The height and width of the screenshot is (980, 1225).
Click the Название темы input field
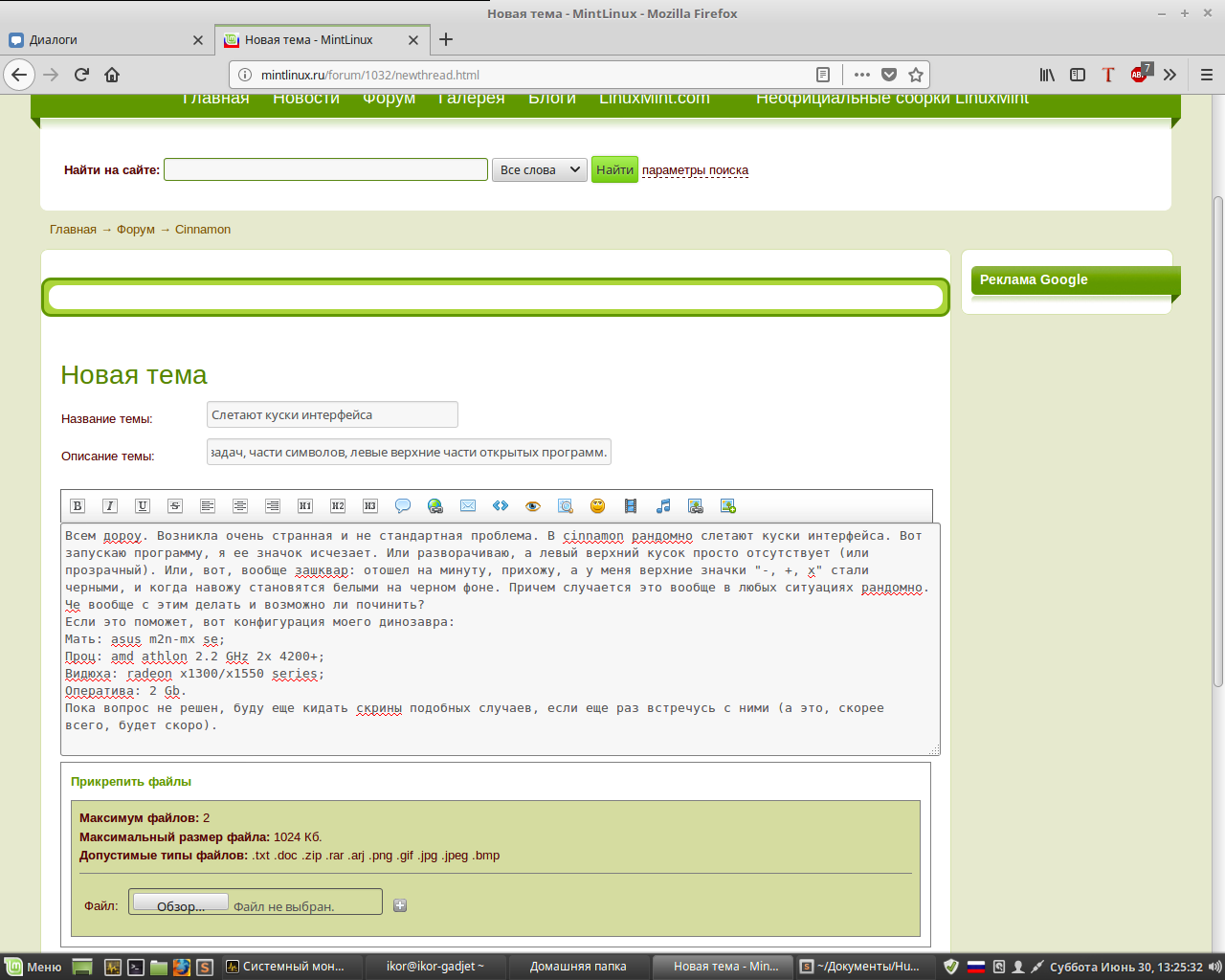332,415
